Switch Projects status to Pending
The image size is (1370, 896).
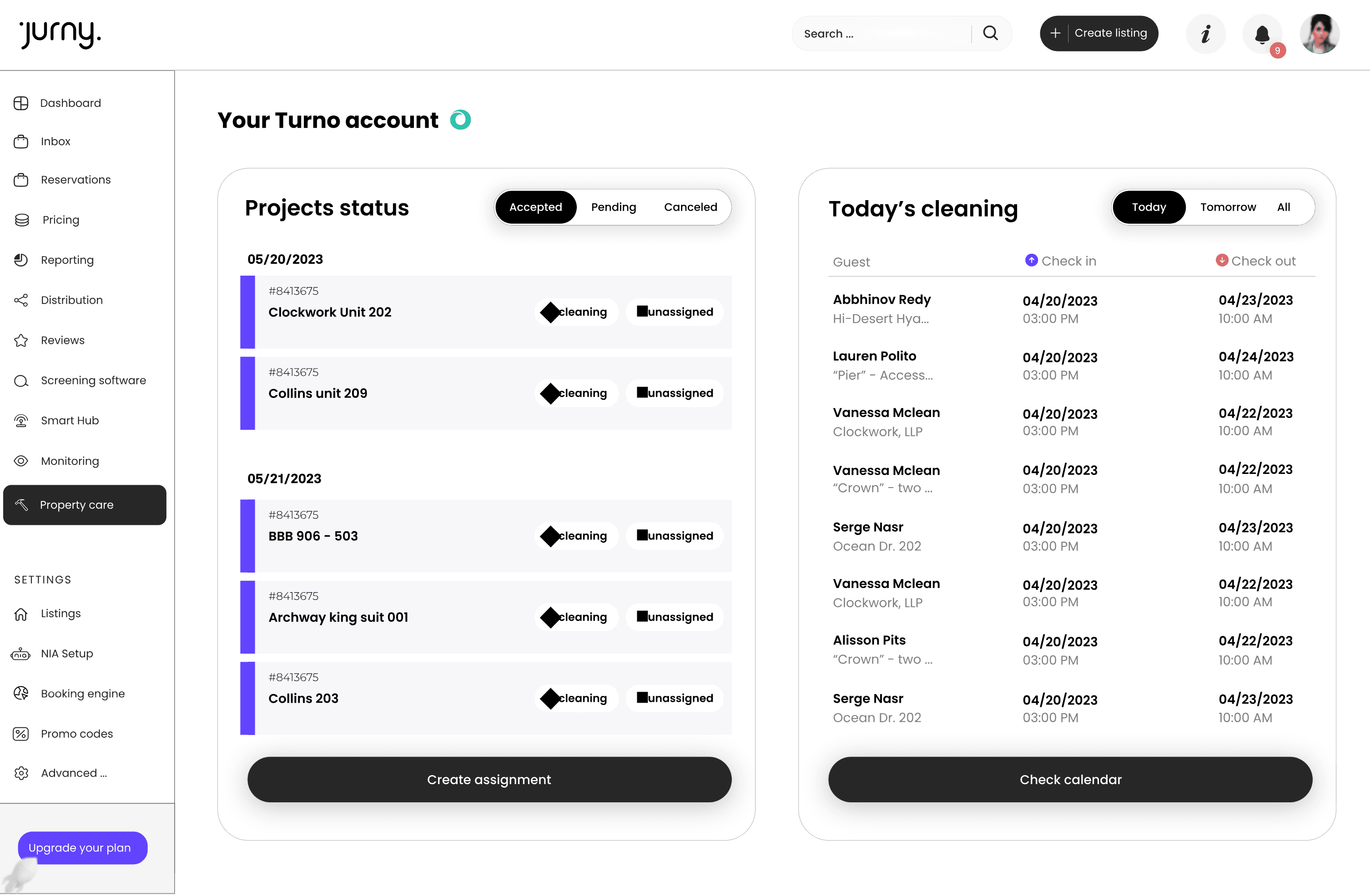click(x=613, y=207)
